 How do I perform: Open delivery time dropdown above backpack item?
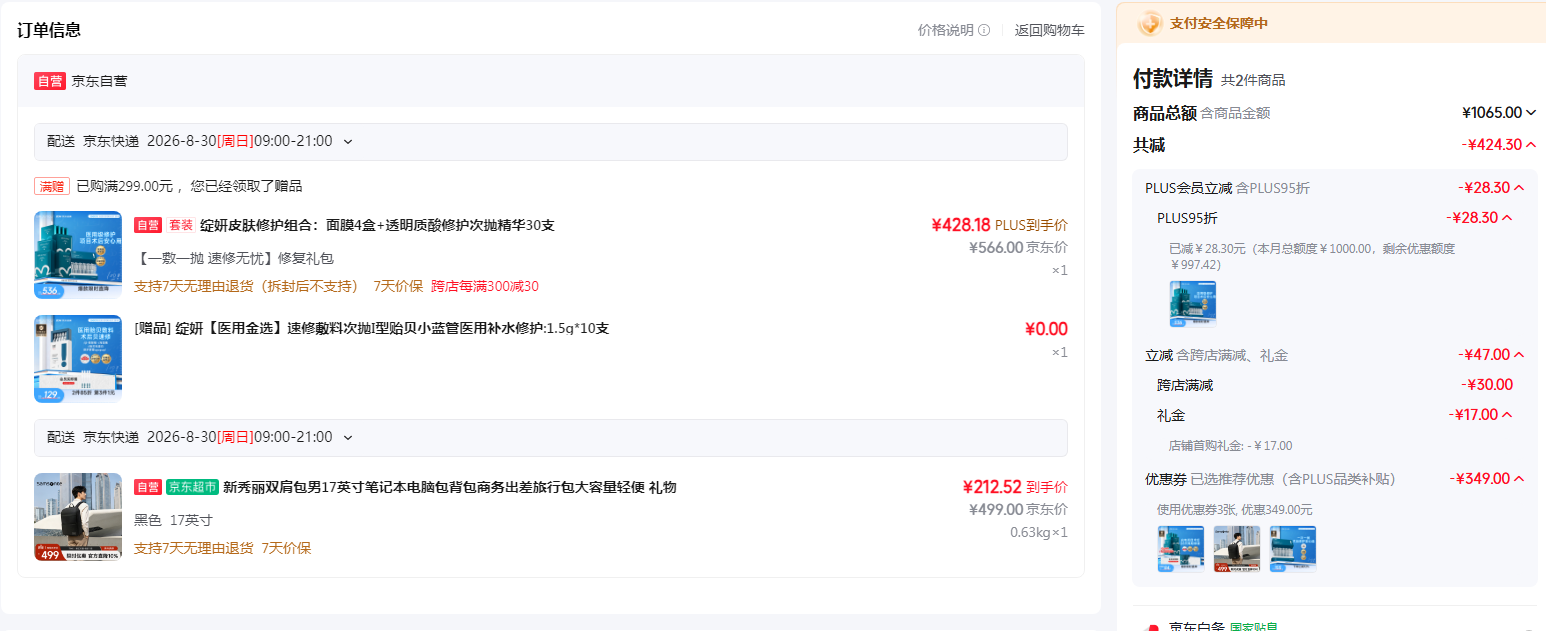point(348,438)
